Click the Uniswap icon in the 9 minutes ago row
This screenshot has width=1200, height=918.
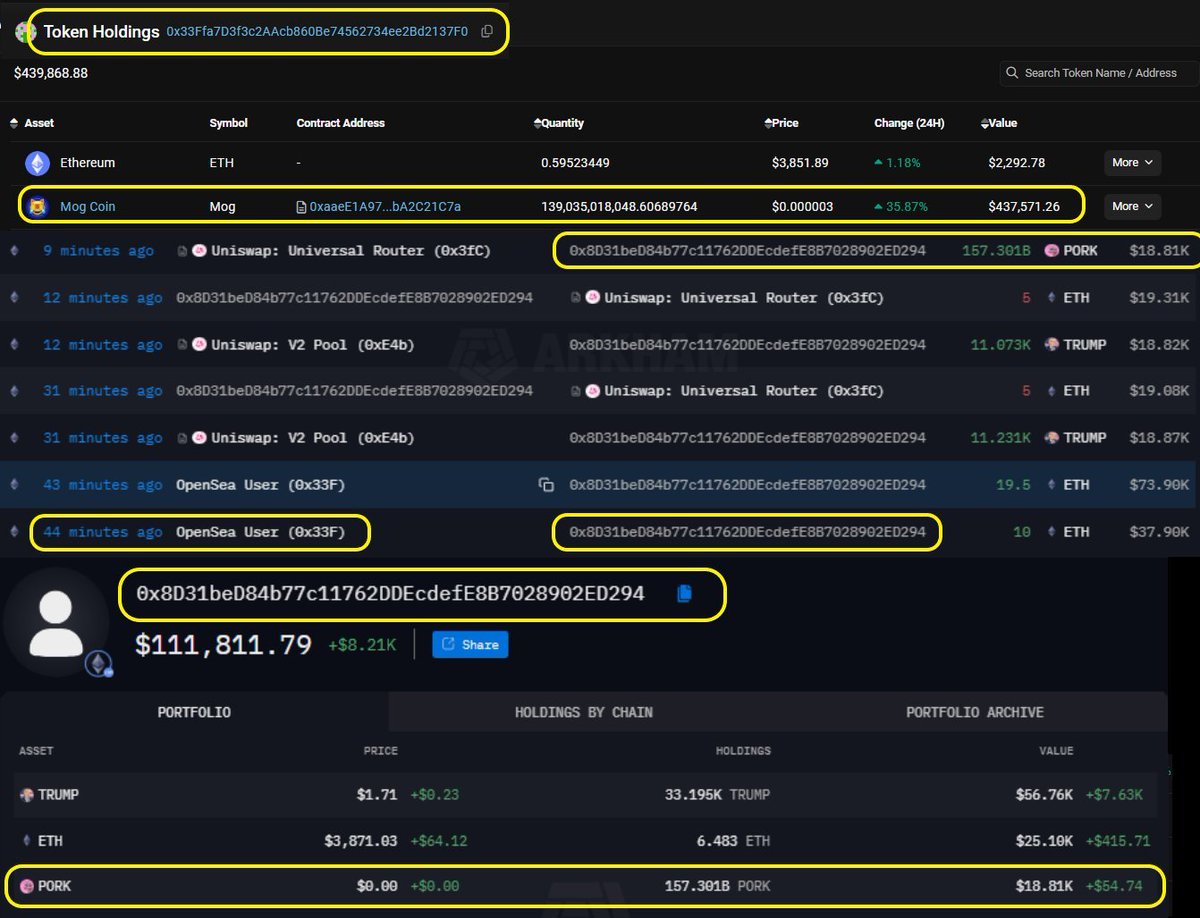click(x=199, y=251)
